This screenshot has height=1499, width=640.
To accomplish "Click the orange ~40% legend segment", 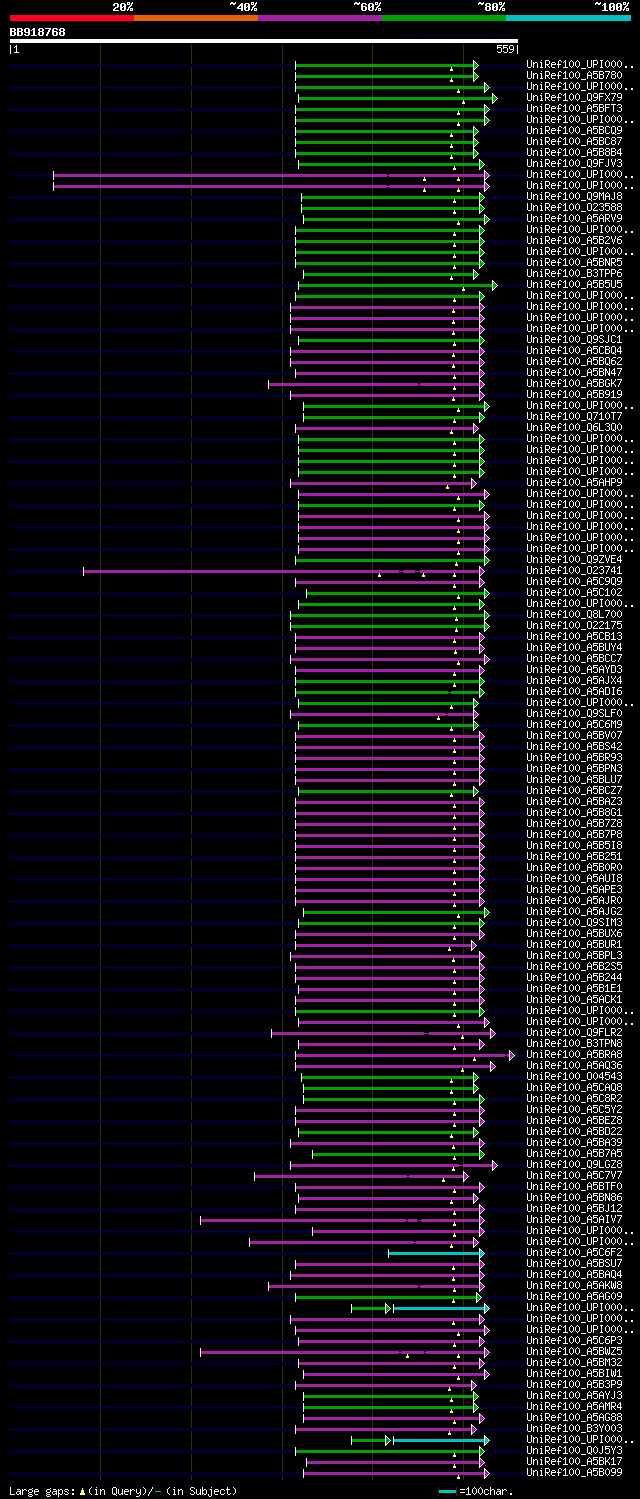I will coord(196,18).
